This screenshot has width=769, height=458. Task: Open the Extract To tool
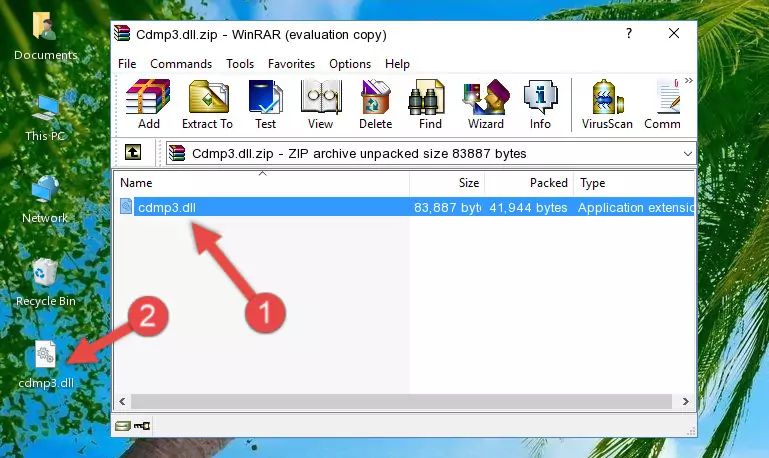point(207,104)
